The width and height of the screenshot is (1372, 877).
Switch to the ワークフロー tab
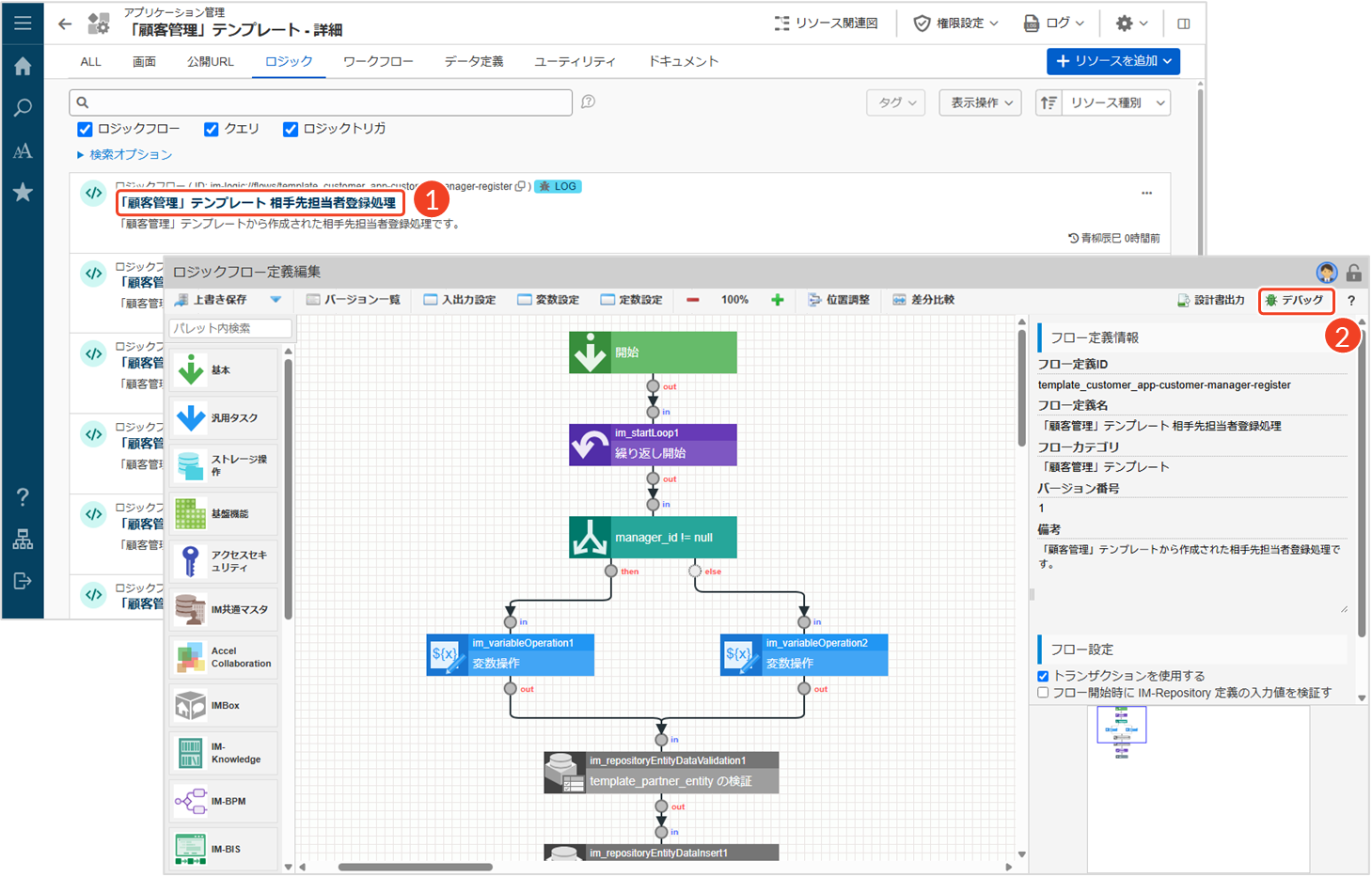(x=378, y=61)
